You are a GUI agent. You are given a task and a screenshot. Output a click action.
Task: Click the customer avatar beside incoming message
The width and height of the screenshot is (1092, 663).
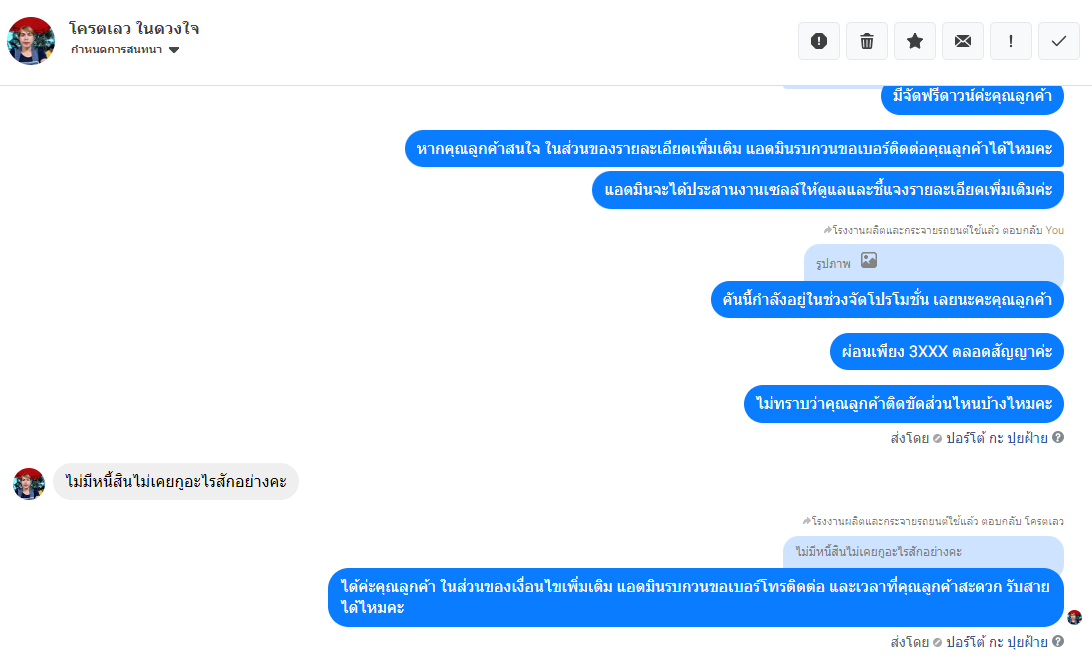click(29, 483)
